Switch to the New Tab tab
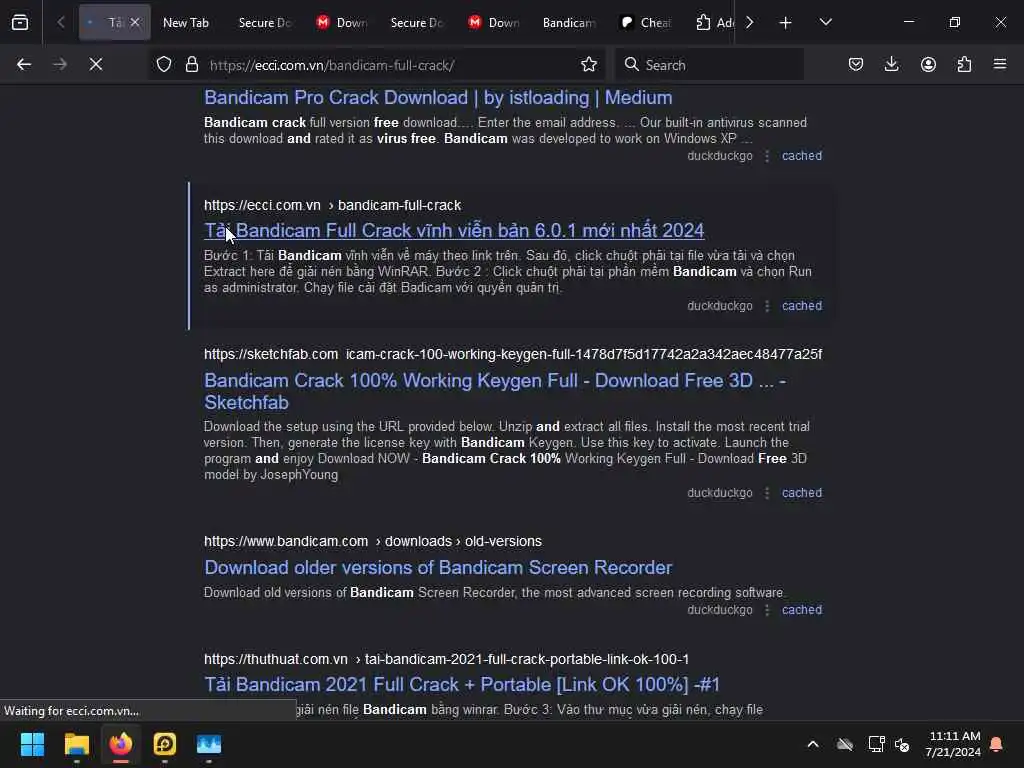Screen dimensions: 1024x768 click(186, 23)
